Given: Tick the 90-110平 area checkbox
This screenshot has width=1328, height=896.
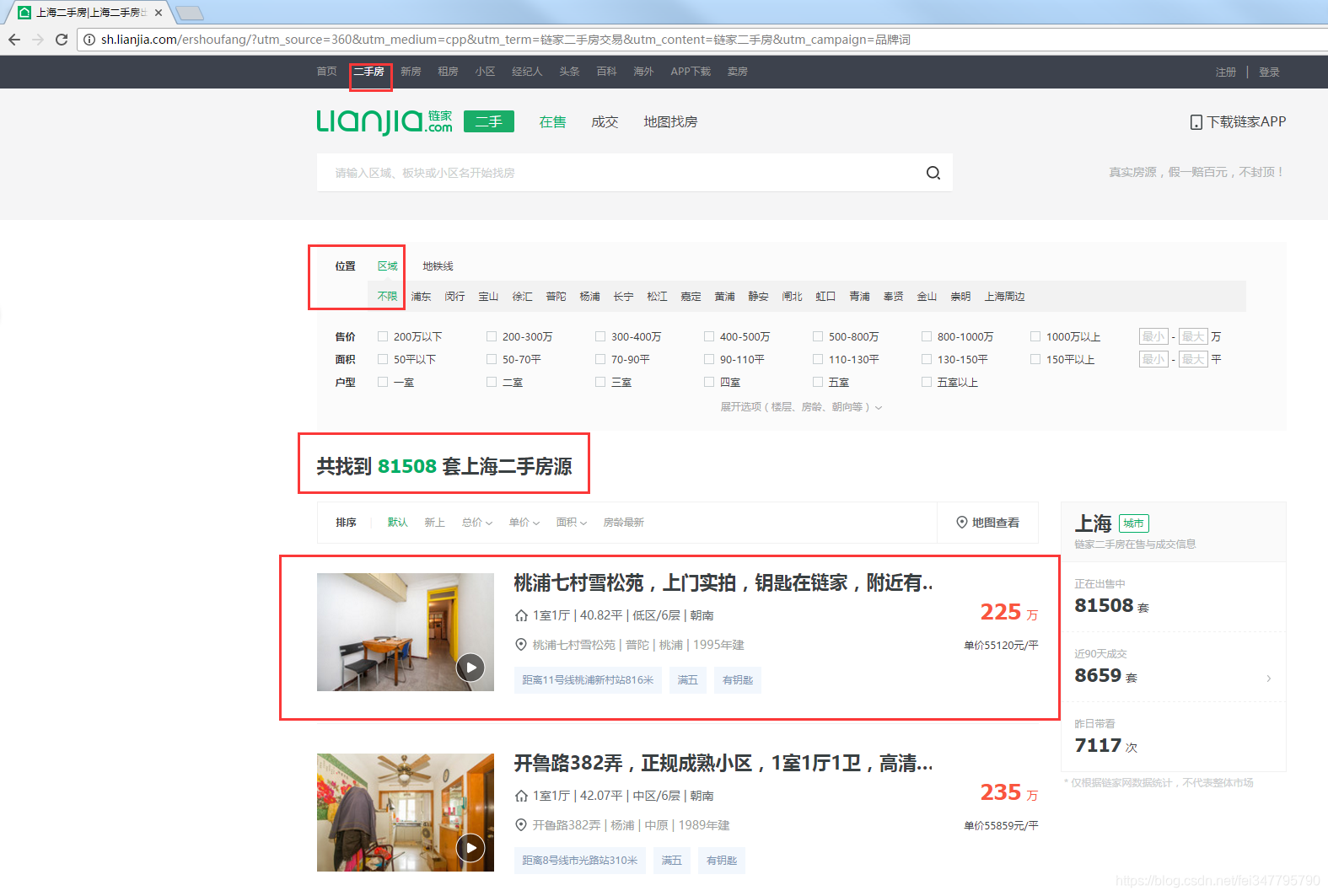Looking at the screenshot, I should coord(709,359).
